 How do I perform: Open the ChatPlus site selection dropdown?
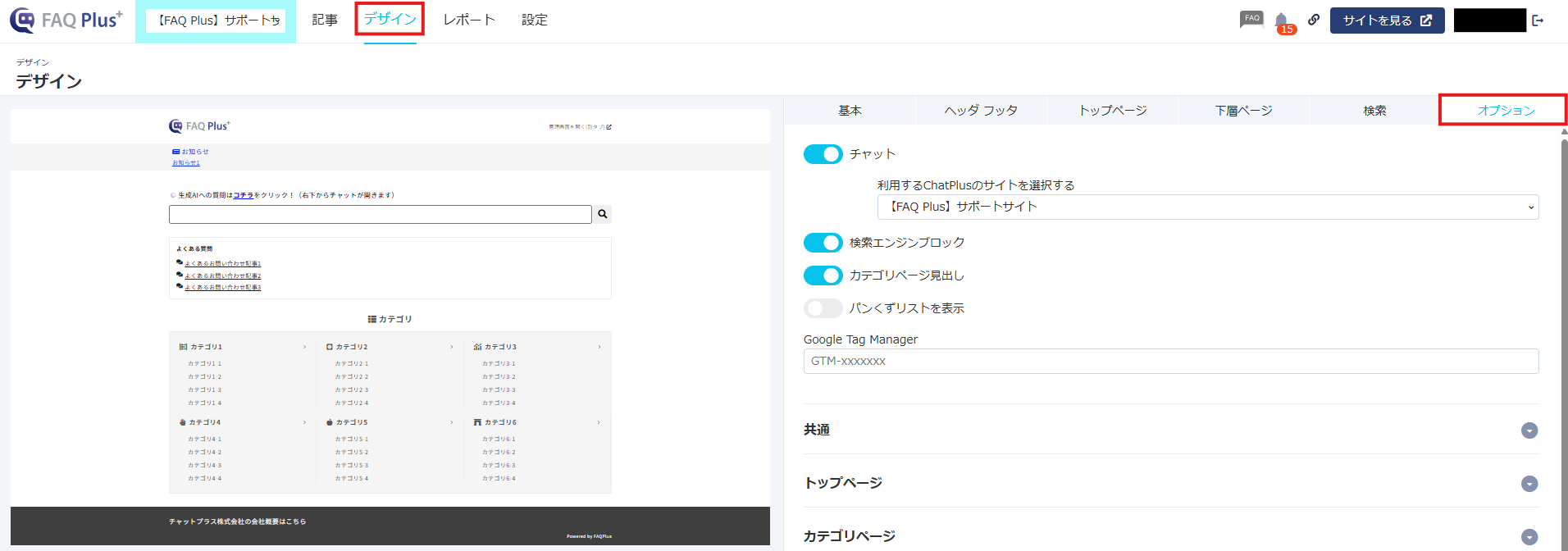pyautogui.click(x=1208, y=207)
